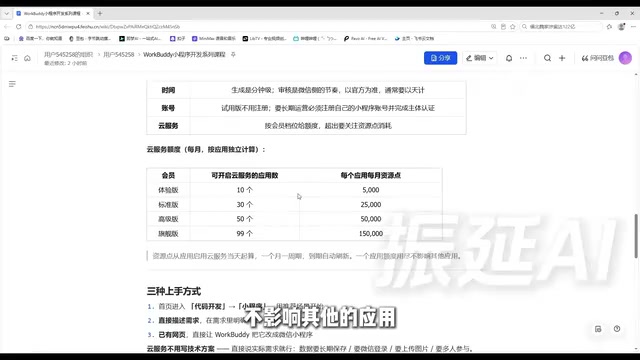Show the document outline icon
This screenshot has width=640, height=360.
point(12,84)
